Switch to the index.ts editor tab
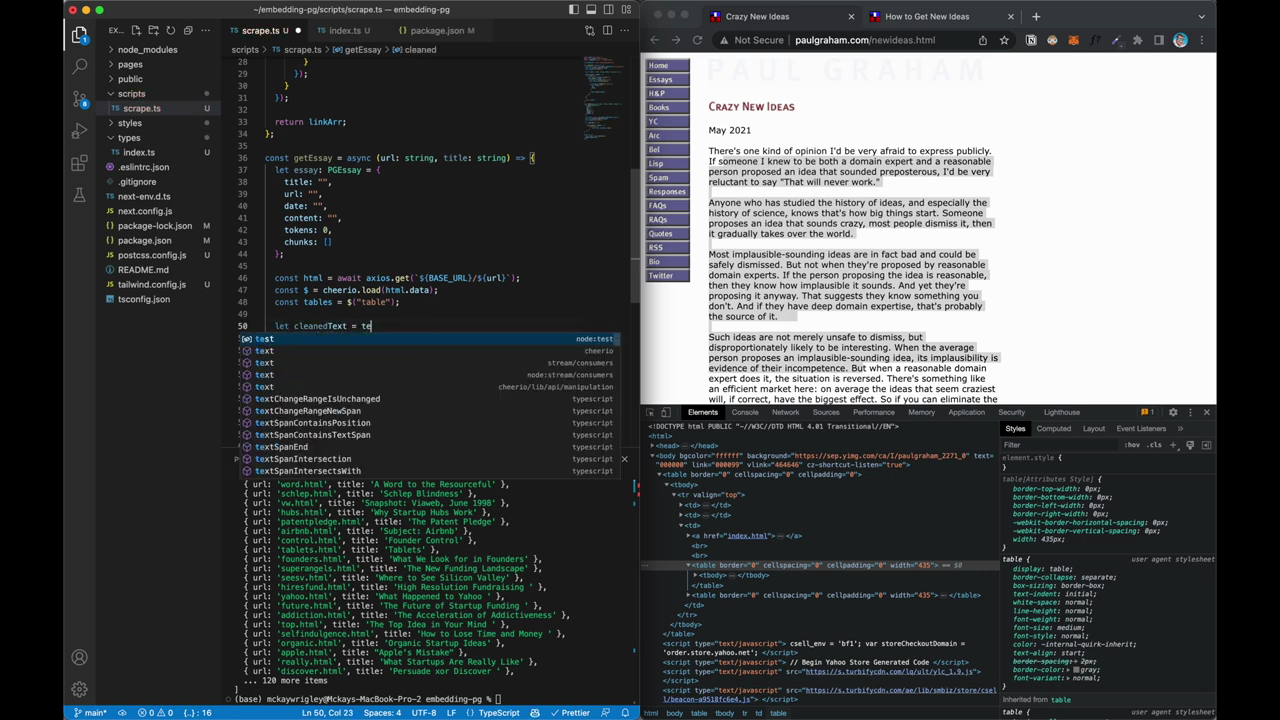Screen dimensions: 1280x720 tap(345, 30)
